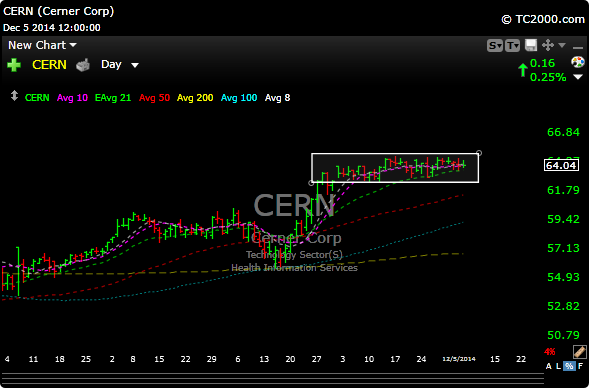Click the green up arrow change indicator
Image resolution: width=589 pixels, height=388 pixels.
coord(523,70)
